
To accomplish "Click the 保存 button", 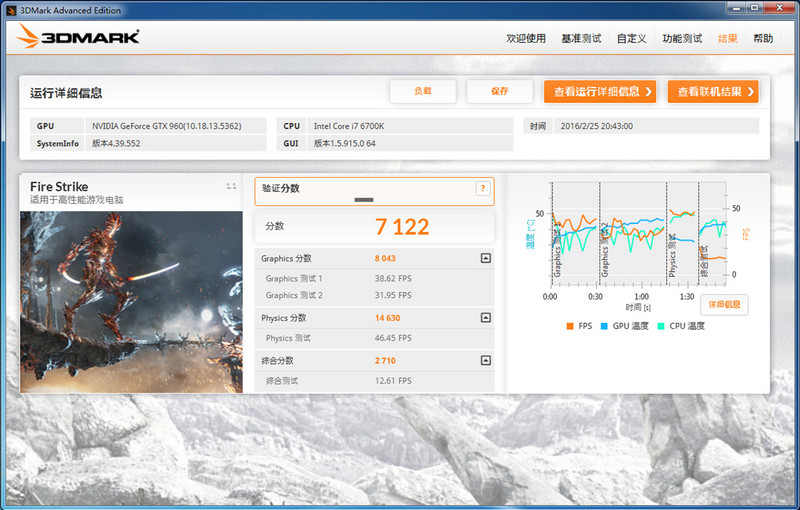I will pyautogui.click(x=499, y=91).
